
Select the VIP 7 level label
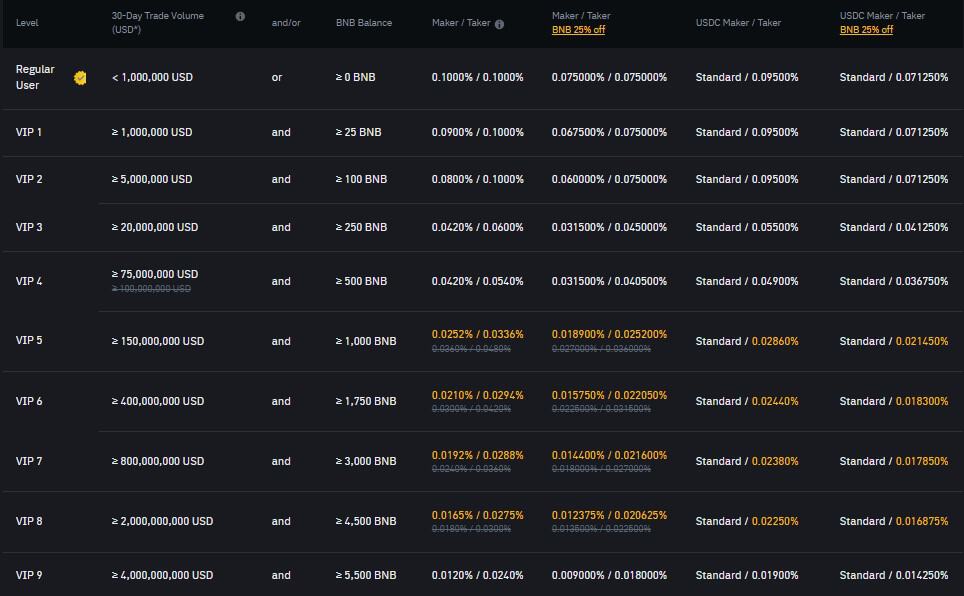pyautogui.click(x=29, y=461)
